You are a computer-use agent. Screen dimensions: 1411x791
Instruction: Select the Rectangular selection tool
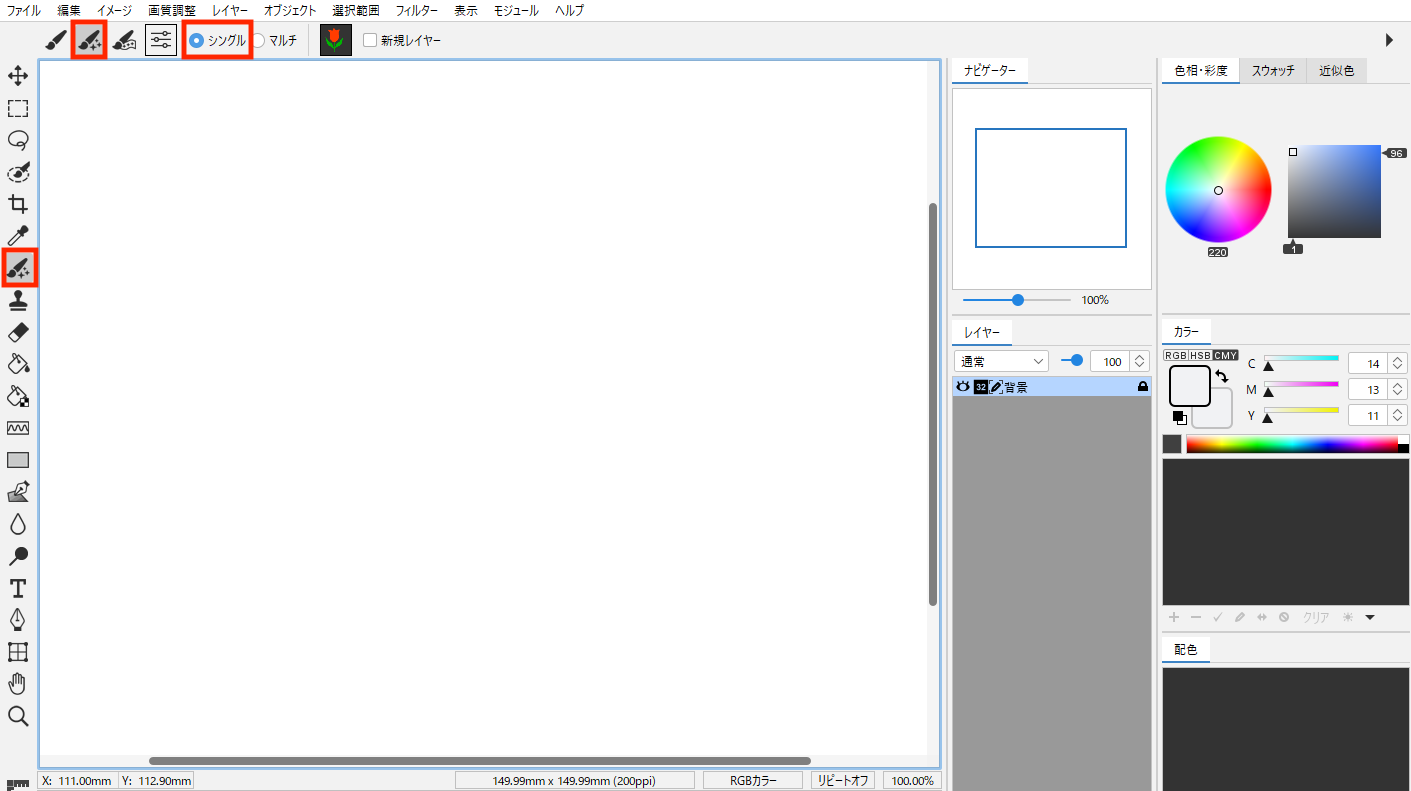[x=18, y=108]
